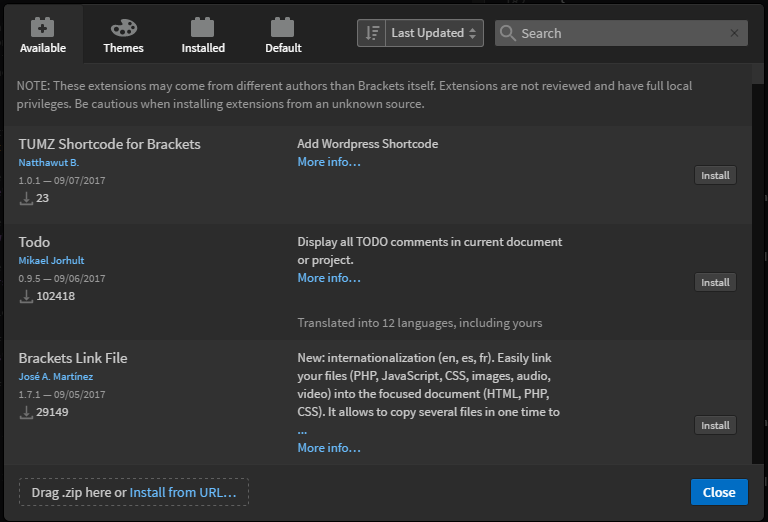Install TUMZ Shortcode for Brackets
The width and height of the screenshot is (768, 522).
(x=715, y=175)
